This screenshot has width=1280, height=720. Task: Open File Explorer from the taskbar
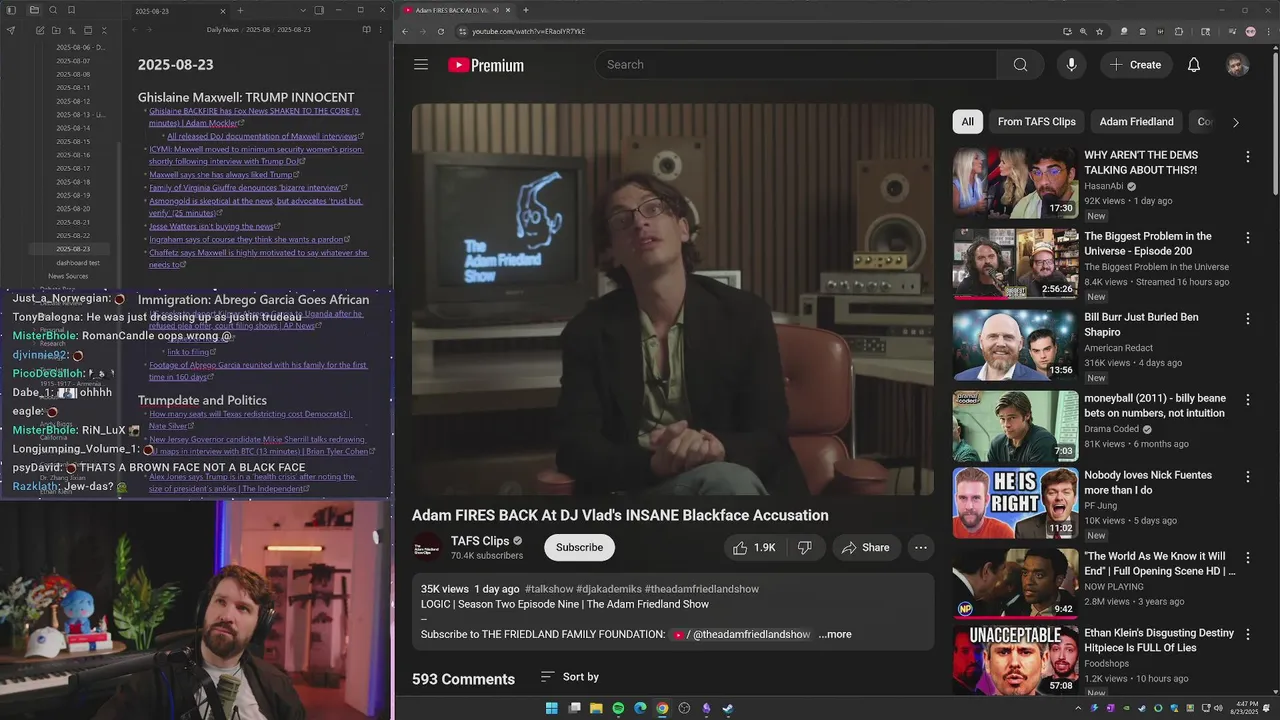click(596, 708)
